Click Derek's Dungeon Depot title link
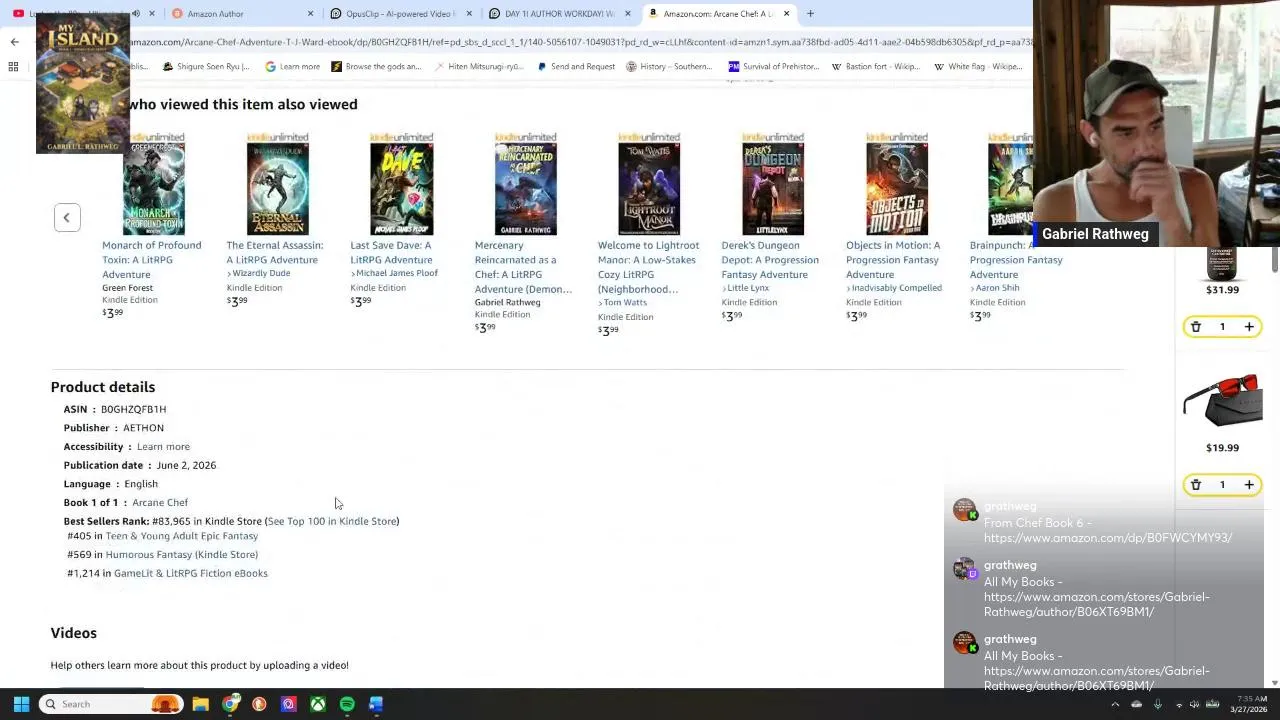This screenshot has height=720, width=1280. click(770, 260)
